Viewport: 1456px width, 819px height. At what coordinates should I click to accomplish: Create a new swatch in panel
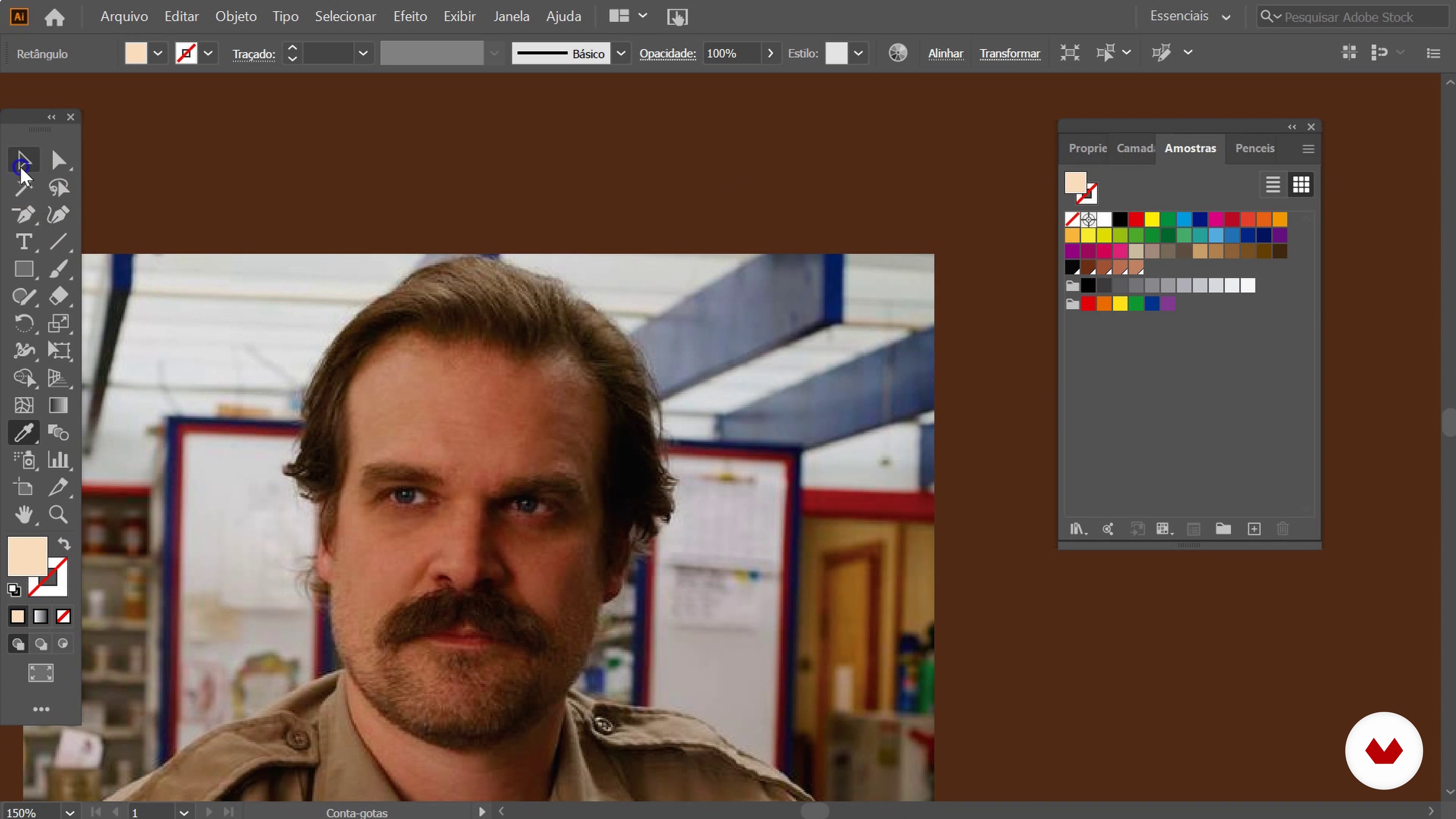click(1254, 529)
